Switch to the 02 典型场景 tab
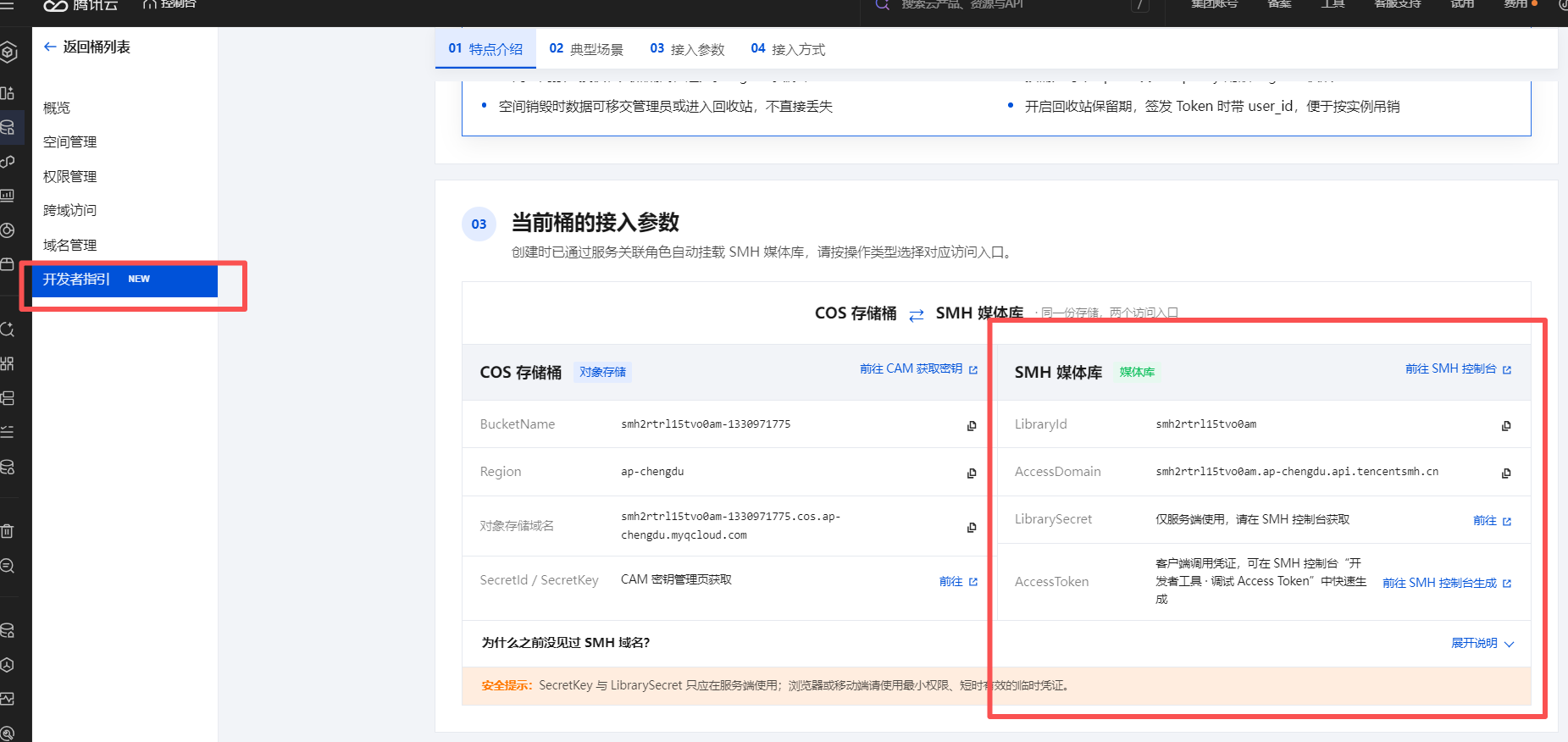This screenshot has height=742, width=1568. 586,49
